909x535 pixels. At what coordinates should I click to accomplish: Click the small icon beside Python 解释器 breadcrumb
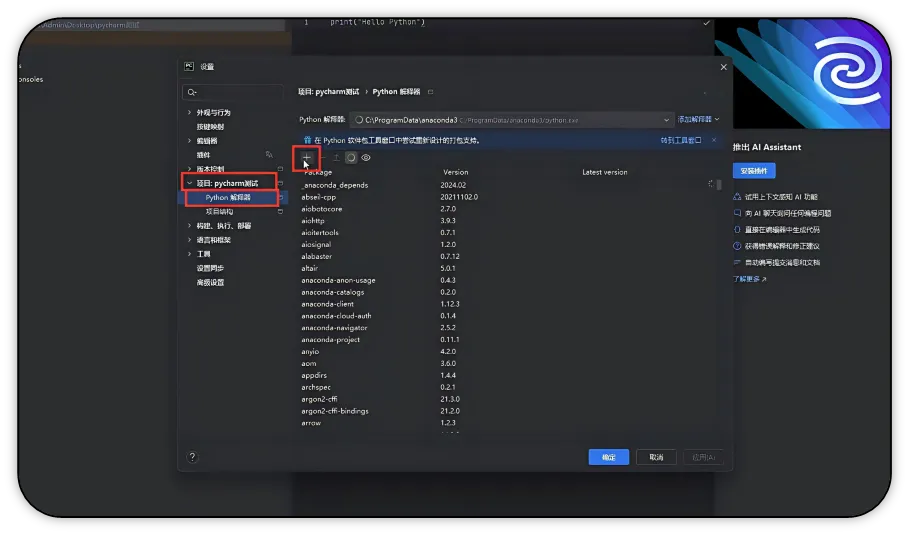pyautogui.click(x=430, y=92)
